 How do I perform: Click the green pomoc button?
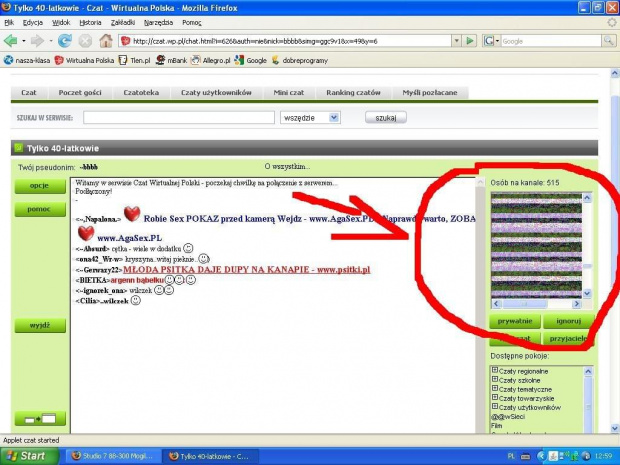click(40, 209)
